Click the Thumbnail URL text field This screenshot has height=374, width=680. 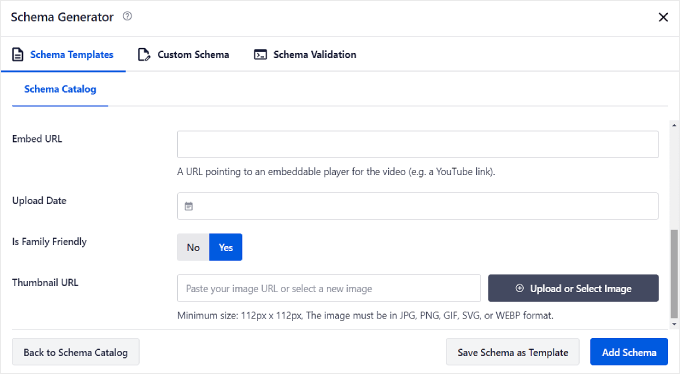[x=329, y=288]
